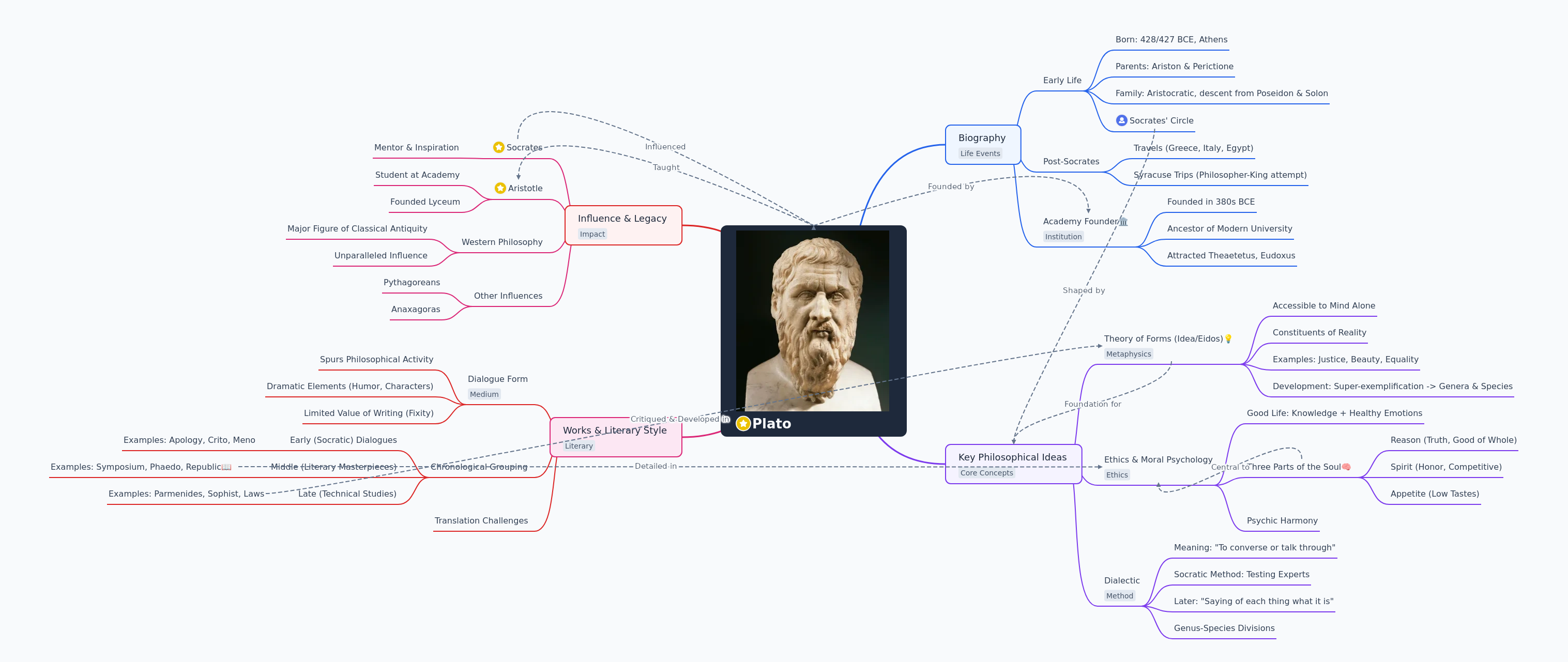
Task: Click 'Mentor & Inspiration'
Action: coord(416,147)
